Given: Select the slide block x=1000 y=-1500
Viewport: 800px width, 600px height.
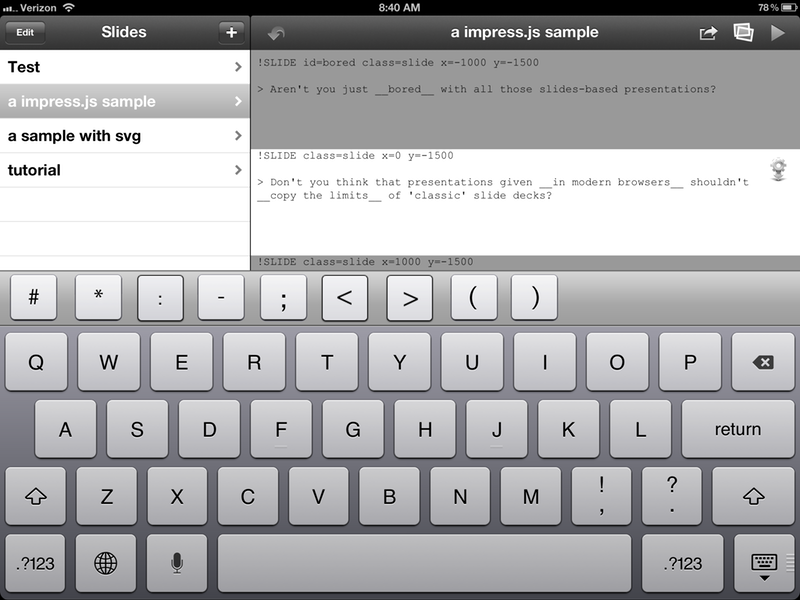Looking at the screenshot, I should [526, 263].
